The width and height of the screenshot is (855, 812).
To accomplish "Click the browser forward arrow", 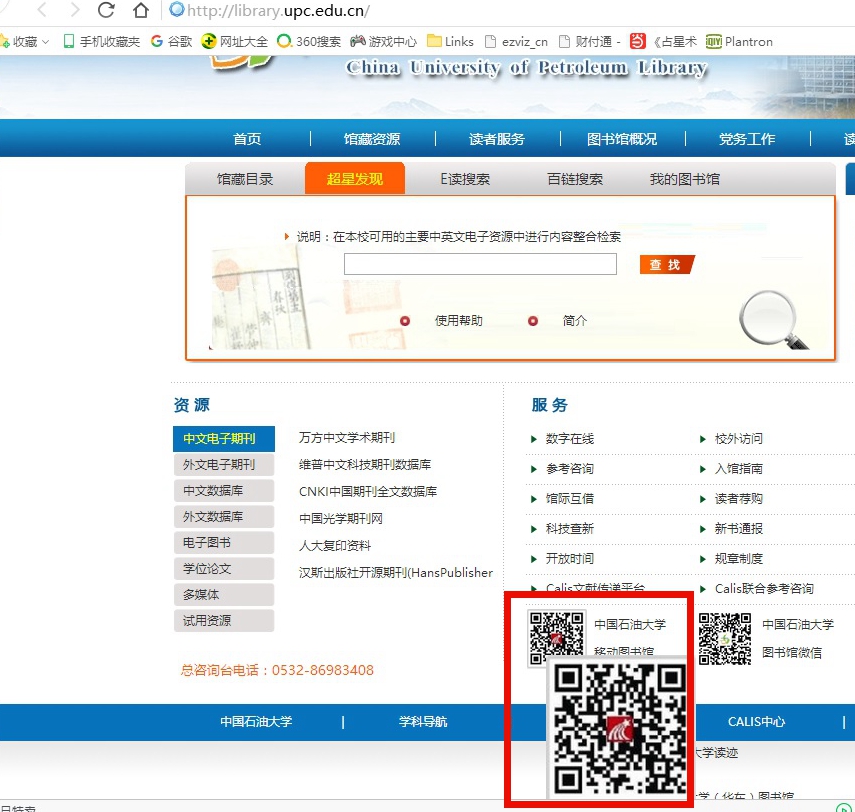I will click(x=75, y=10).
